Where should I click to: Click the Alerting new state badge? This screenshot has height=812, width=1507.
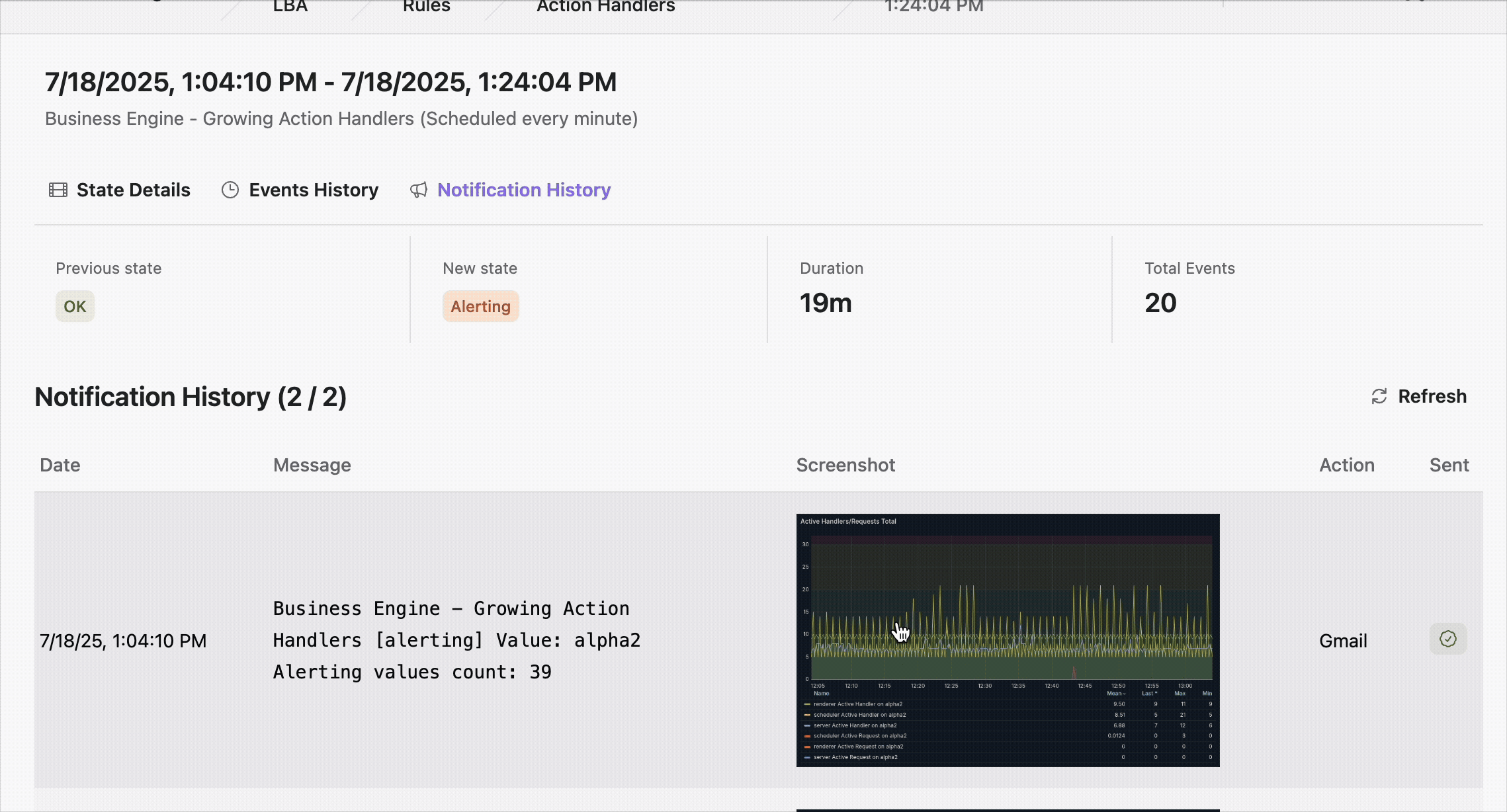coord(481,306)
